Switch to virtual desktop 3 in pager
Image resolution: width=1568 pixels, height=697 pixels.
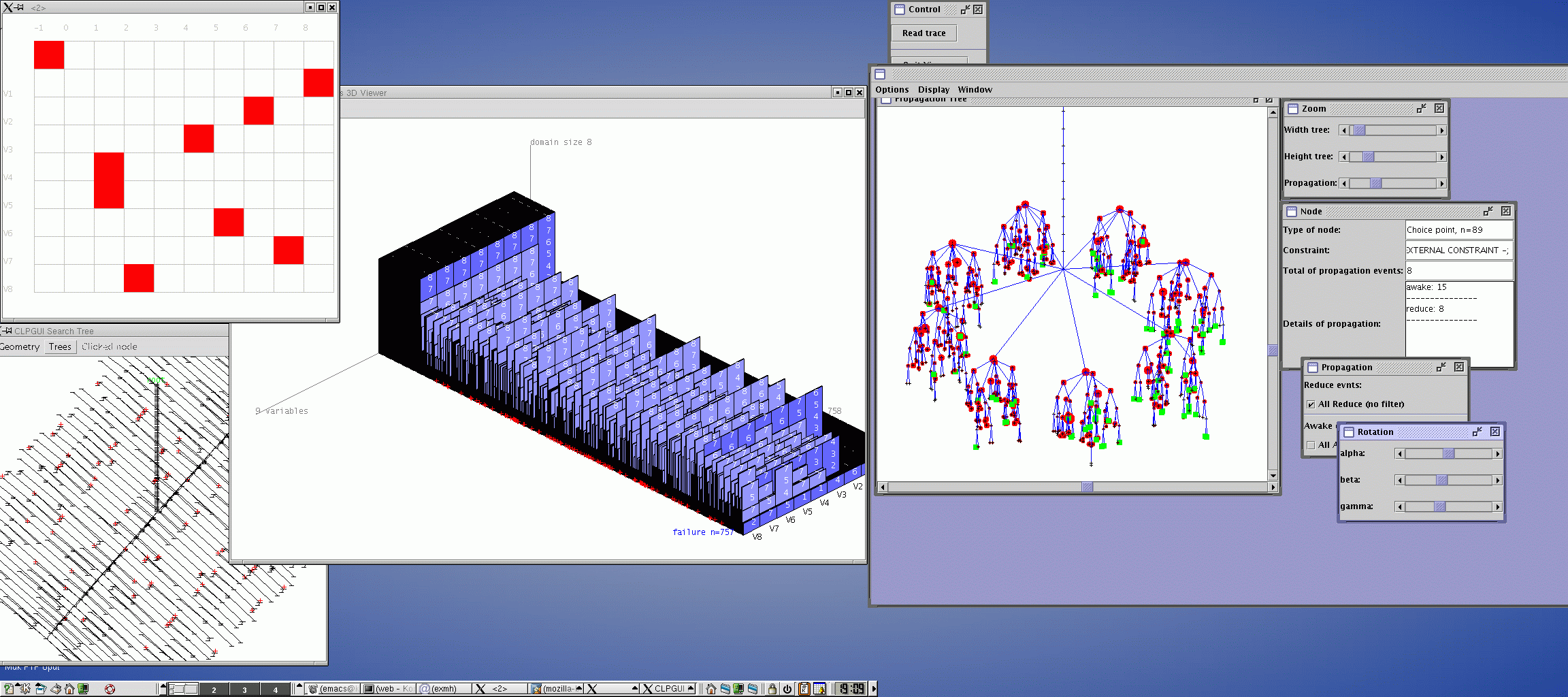244,690
